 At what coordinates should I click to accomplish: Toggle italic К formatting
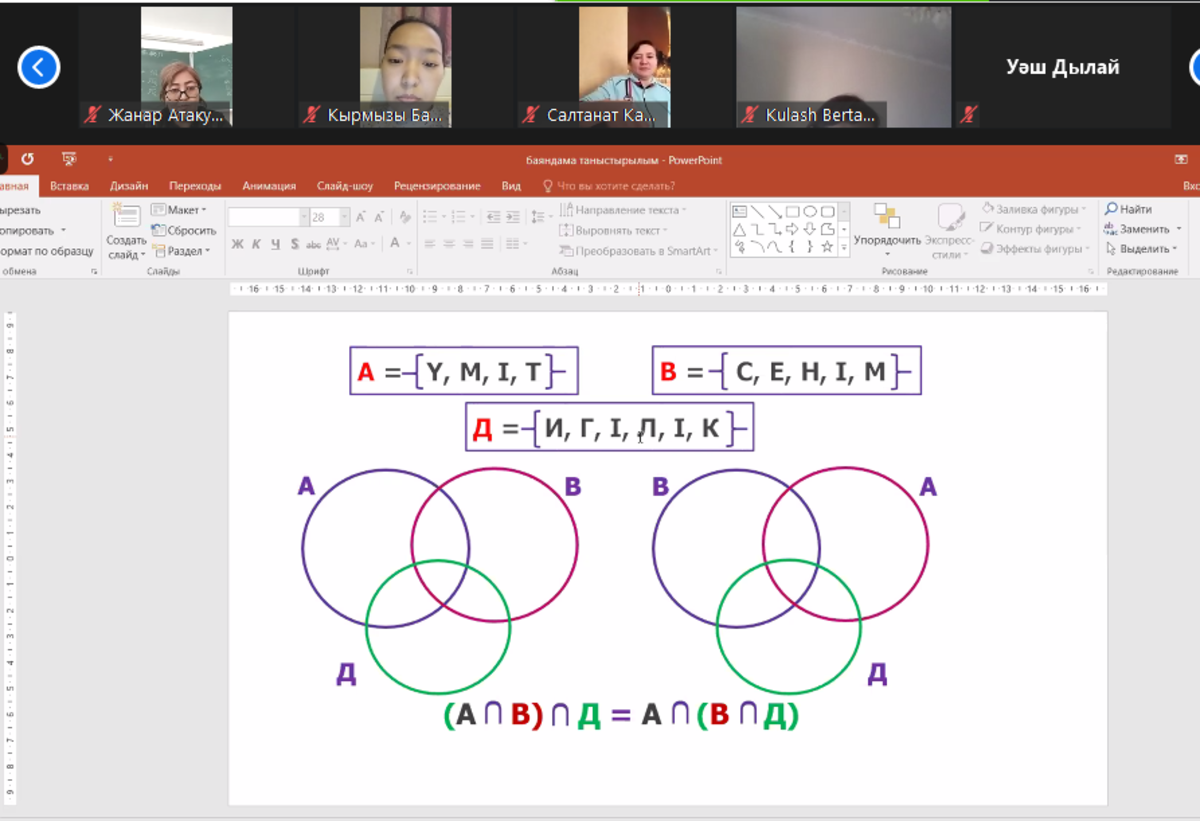click(256, 244)
